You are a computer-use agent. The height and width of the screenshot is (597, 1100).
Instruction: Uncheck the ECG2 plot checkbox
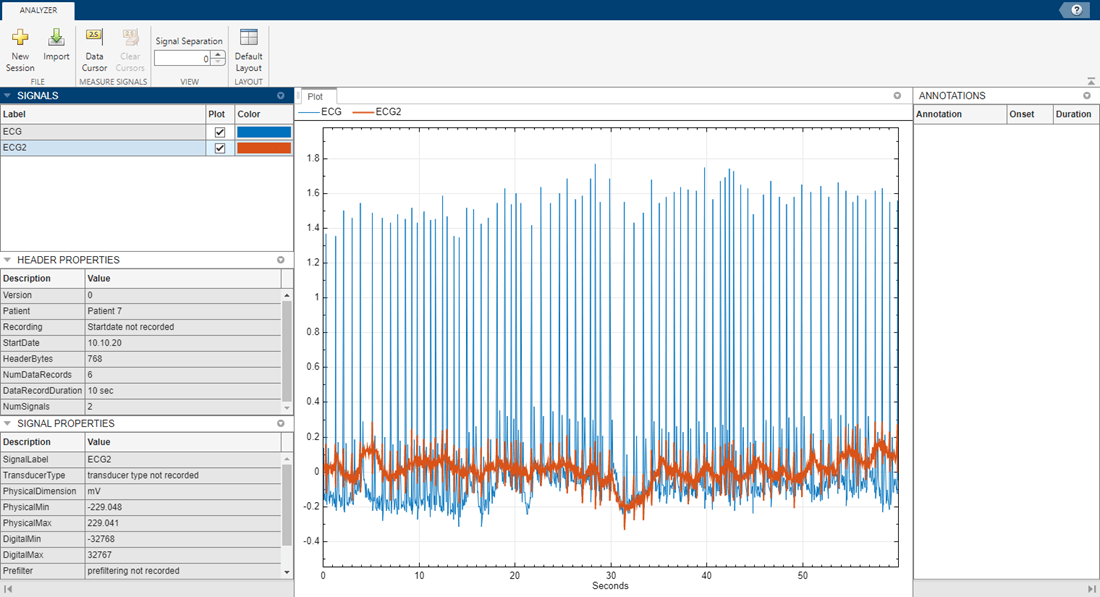click(x=220, y=148)
